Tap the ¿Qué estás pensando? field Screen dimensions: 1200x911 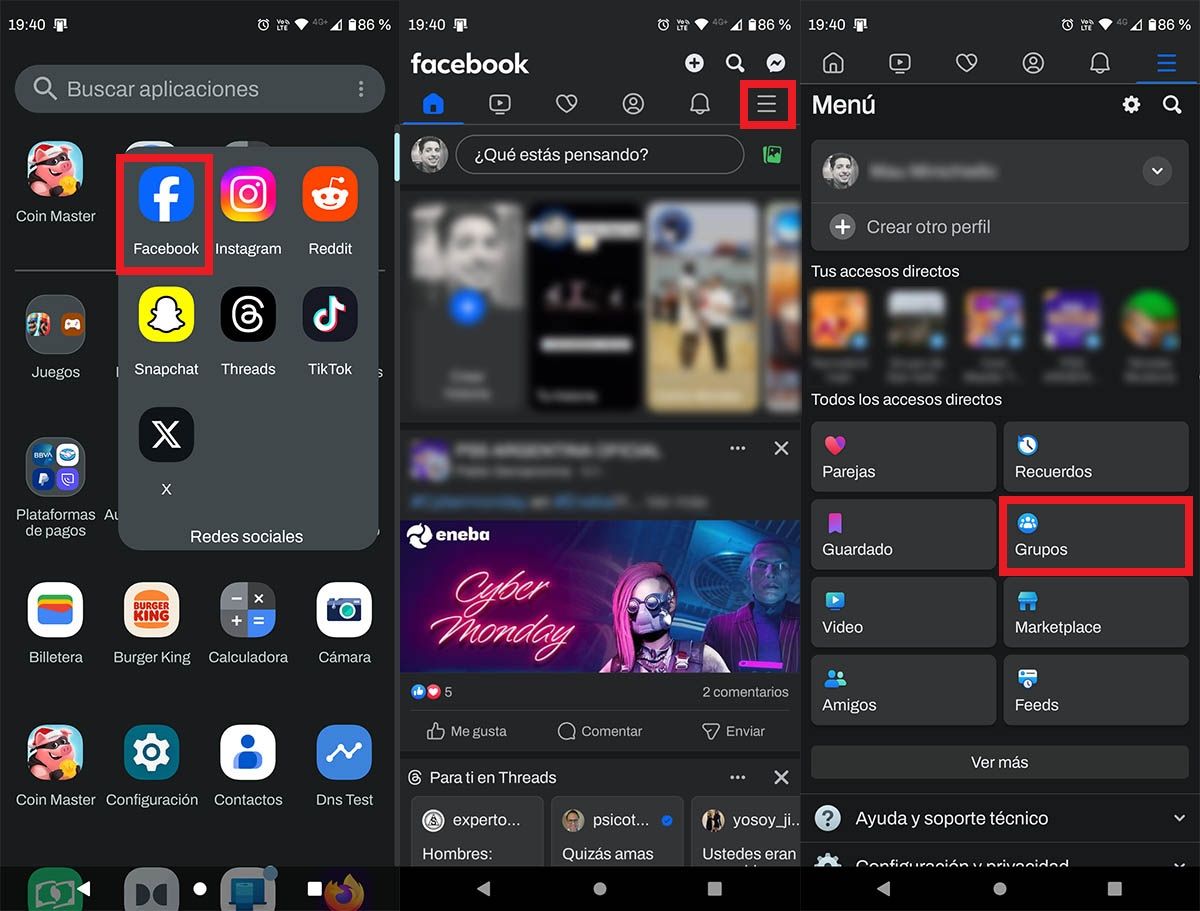coord(600,155)
